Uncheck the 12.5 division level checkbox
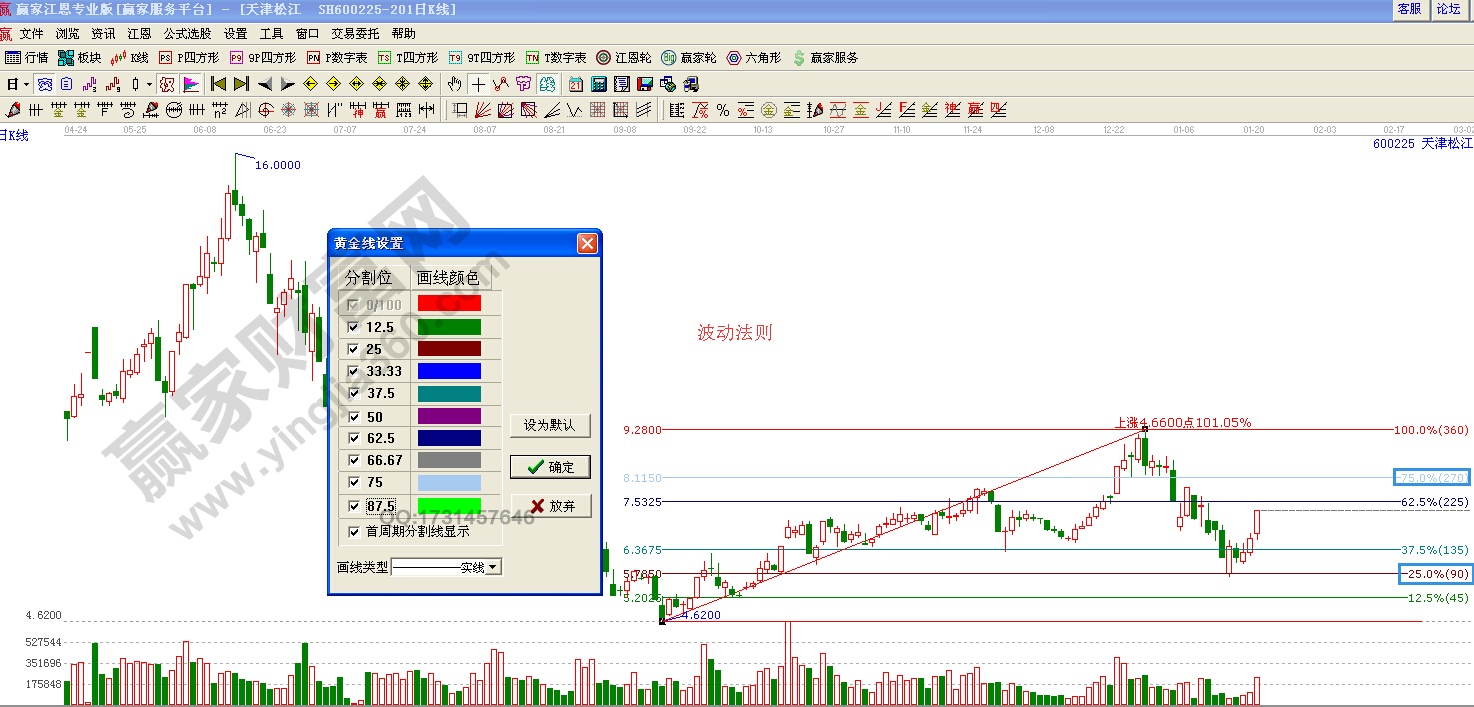 click(352, 327)
